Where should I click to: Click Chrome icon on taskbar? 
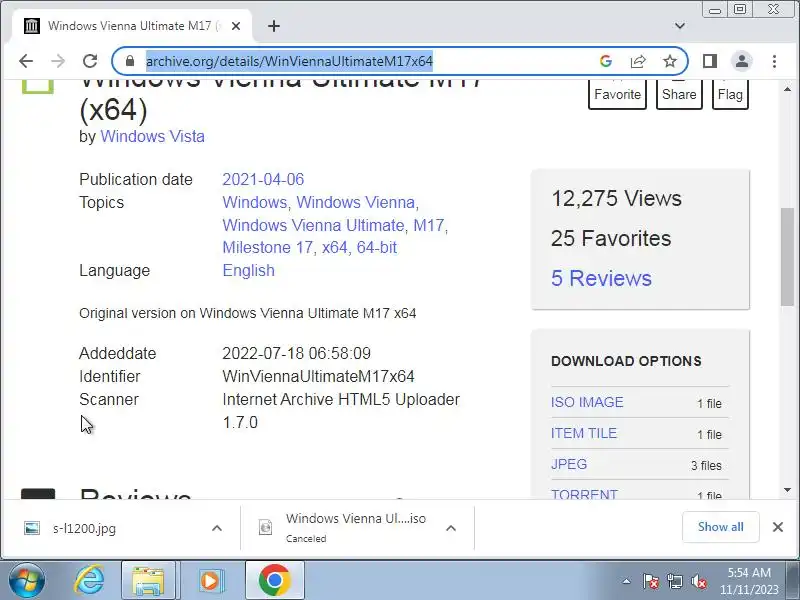[274, 580]
